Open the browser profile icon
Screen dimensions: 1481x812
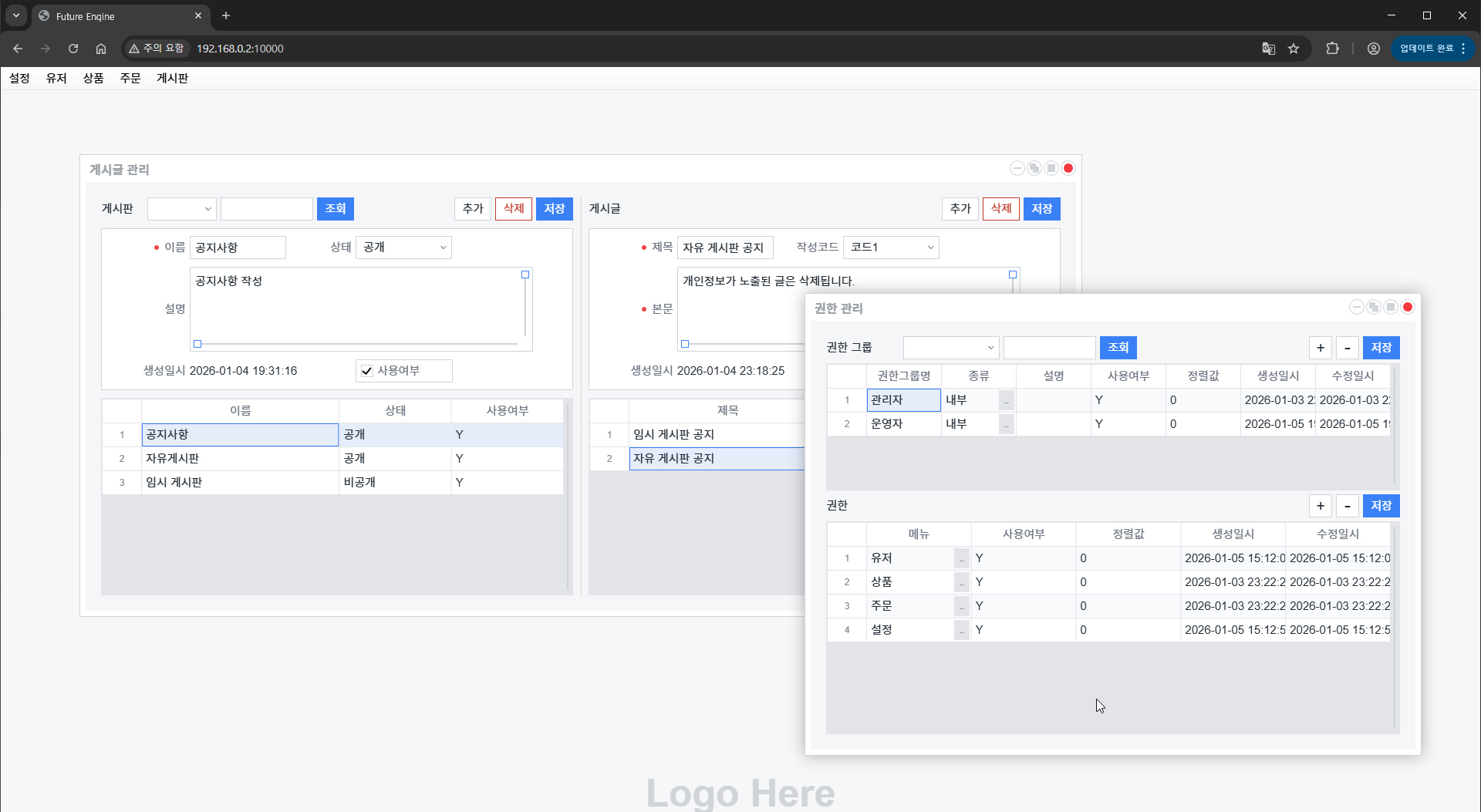point(1373,49)
